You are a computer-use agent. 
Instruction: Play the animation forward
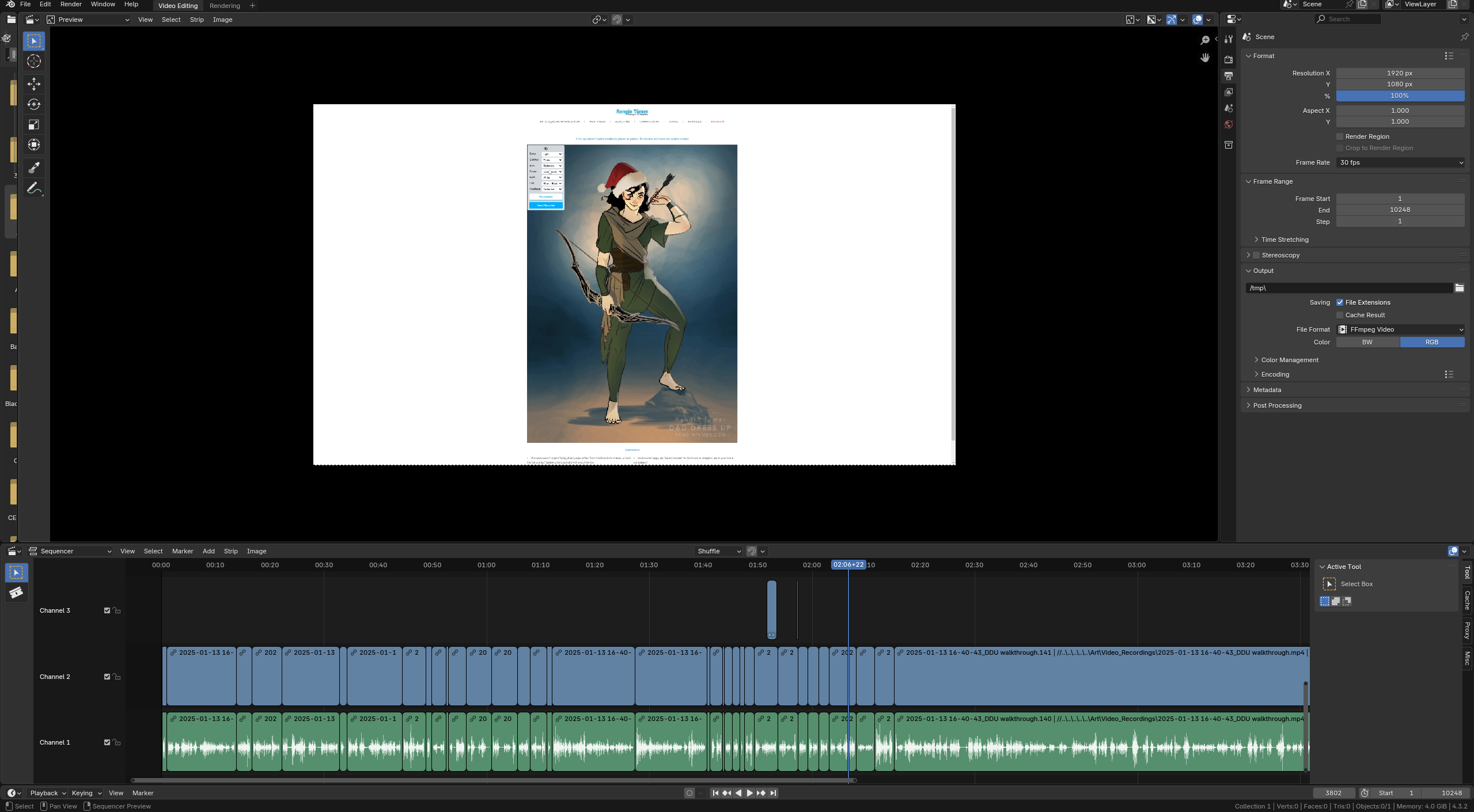click(x=750, y=793)
